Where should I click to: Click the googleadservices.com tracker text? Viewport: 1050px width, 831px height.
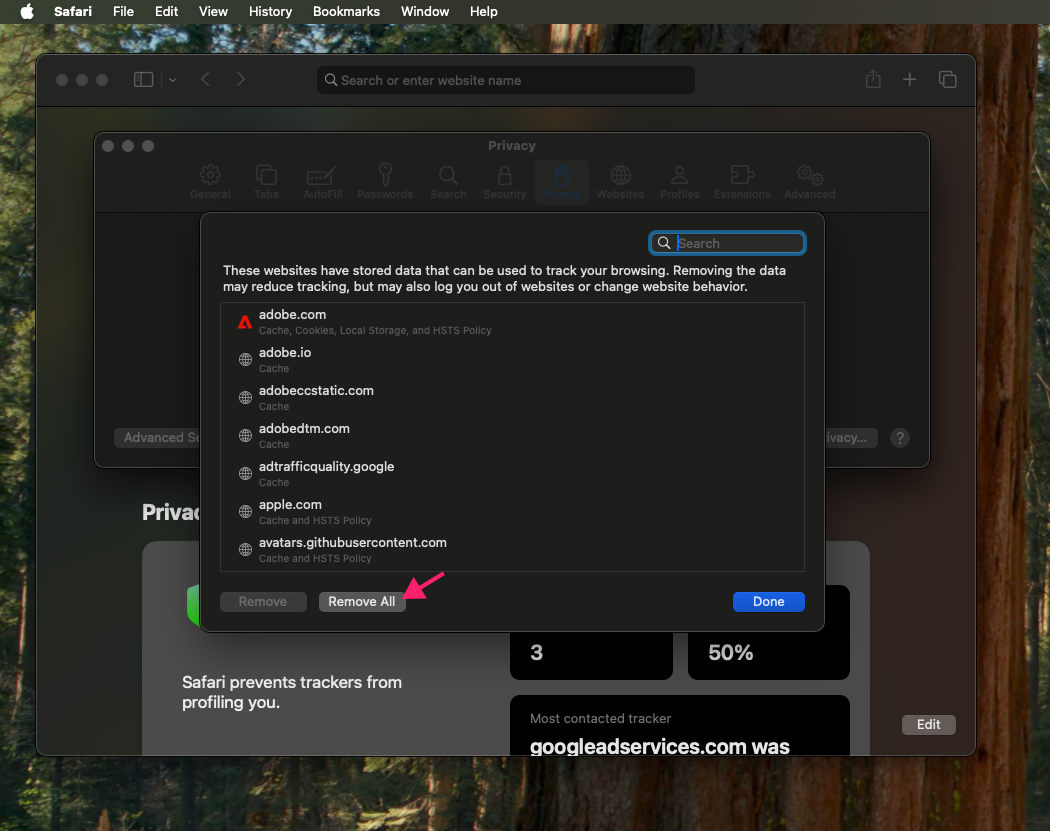[x=660, y=746]
